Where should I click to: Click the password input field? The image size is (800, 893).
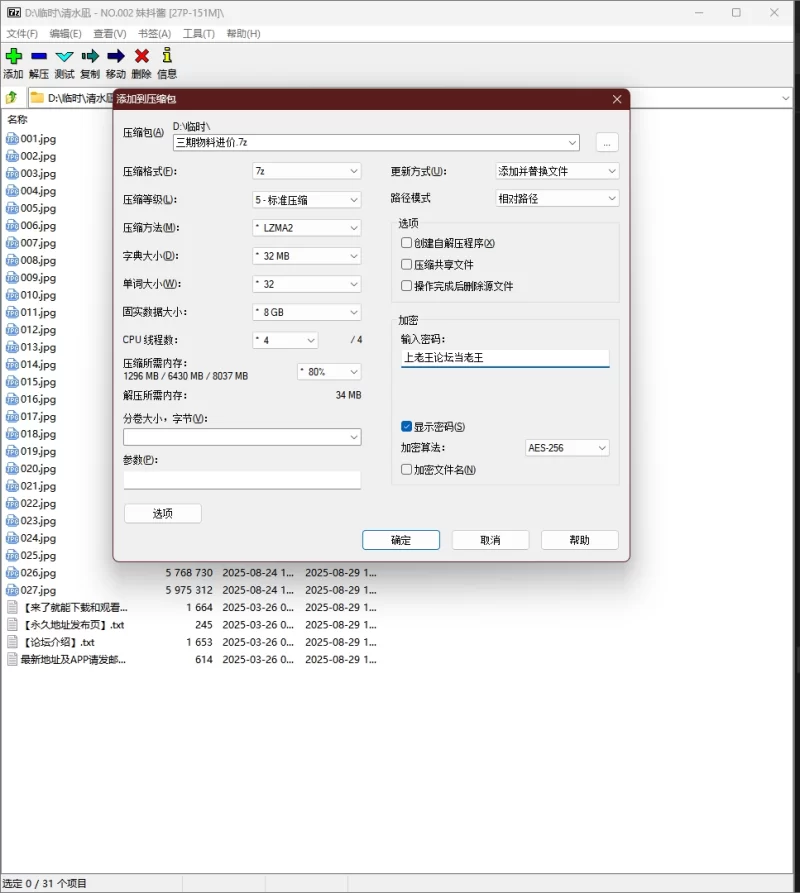pos(505,358)
